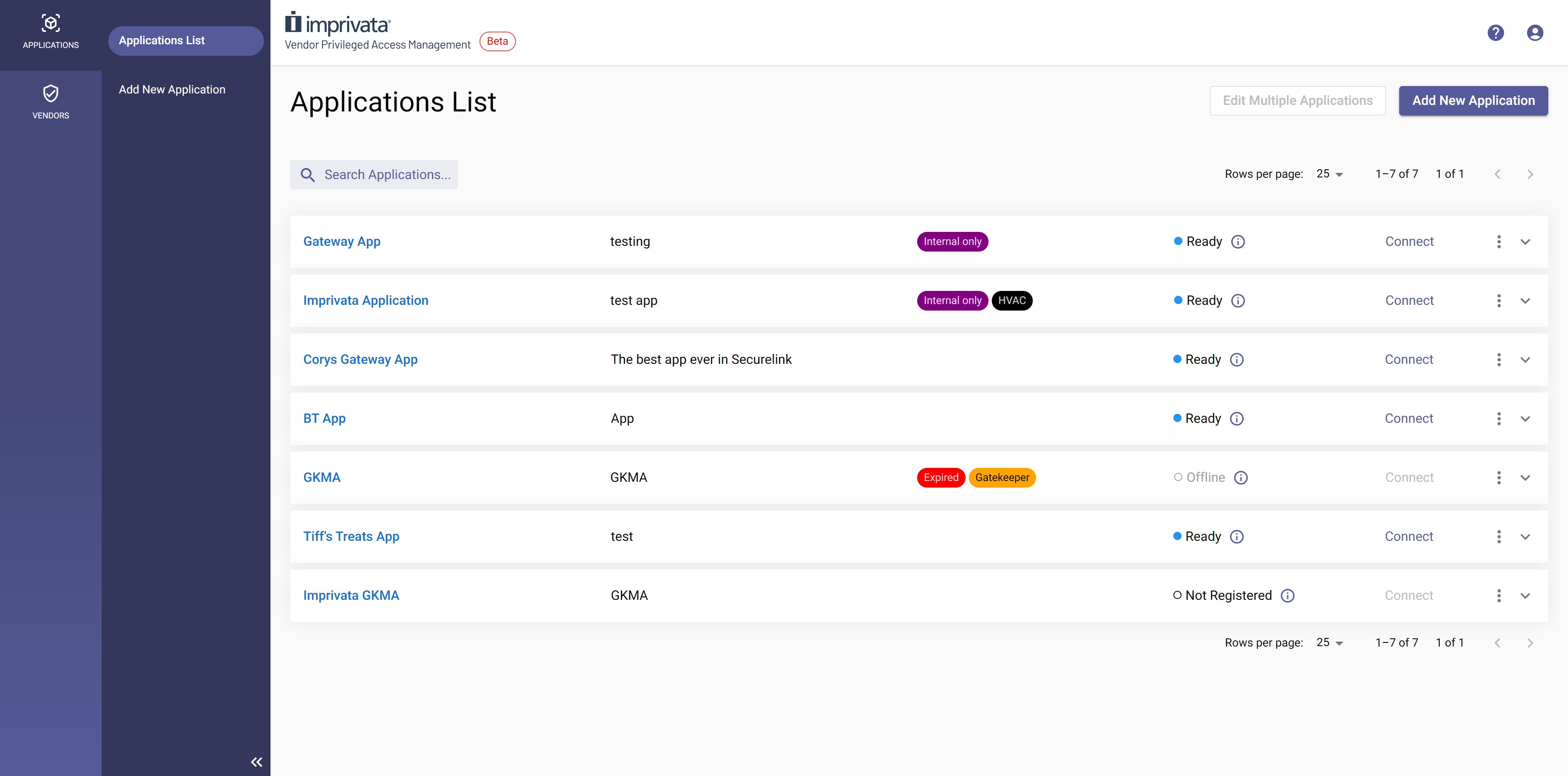Image resolution: width=1568 pixels, height=776 pixels.
Task: Open the GKMA application link
Action: [x=322, y=478]
